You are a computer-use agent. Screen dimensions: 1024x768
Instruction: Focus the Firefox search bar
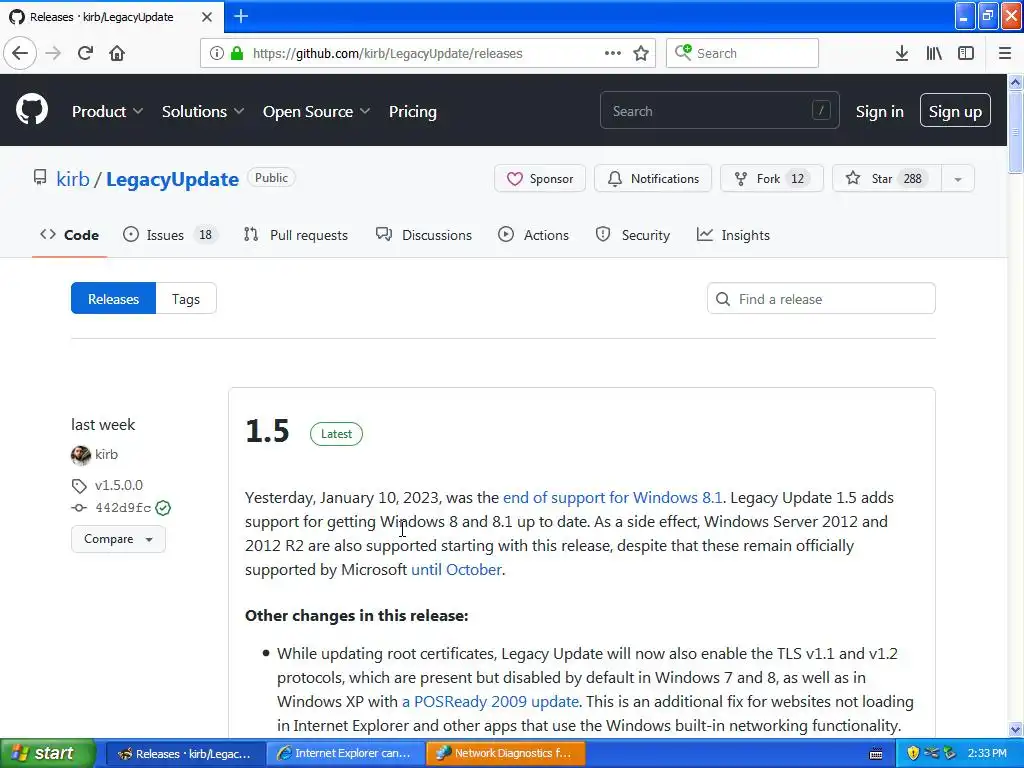click(742, 53)
